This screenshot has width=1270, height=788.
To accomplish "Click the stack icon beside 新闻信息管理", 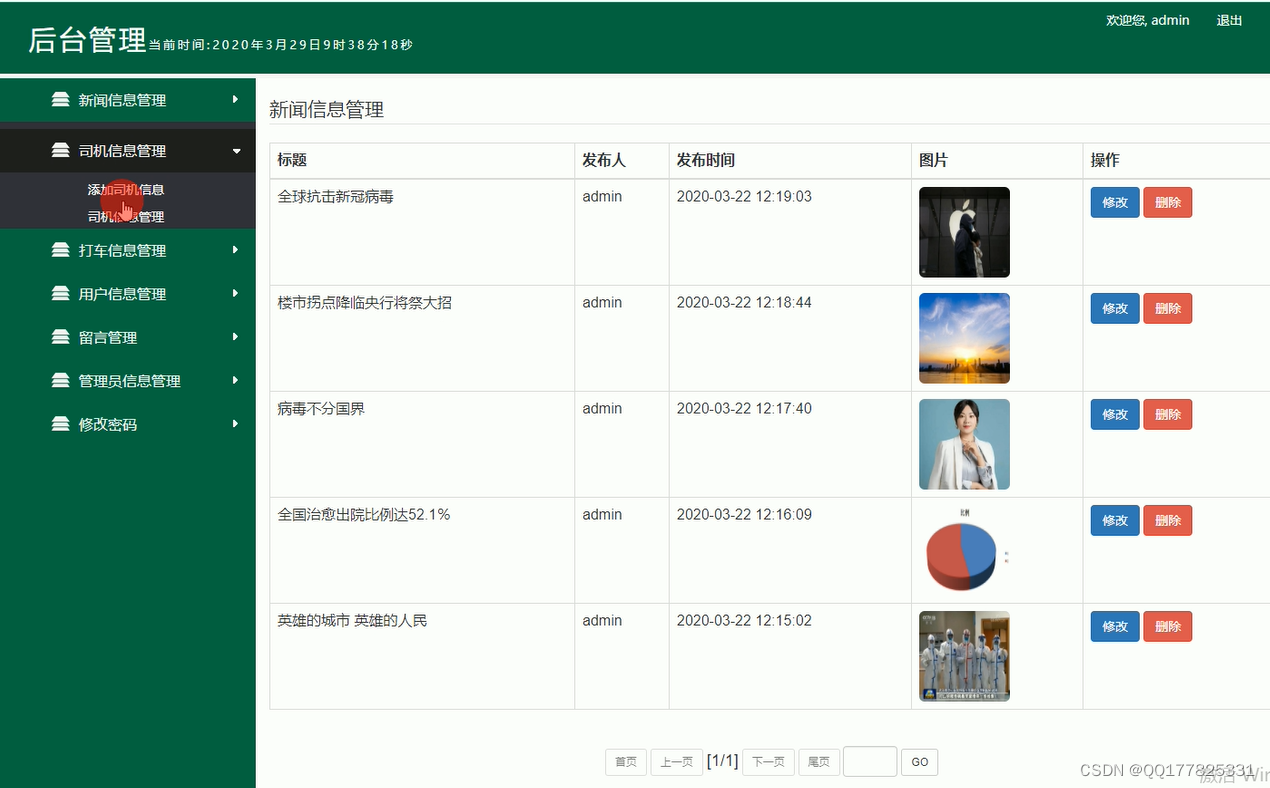I will click(x=61, y=100).
